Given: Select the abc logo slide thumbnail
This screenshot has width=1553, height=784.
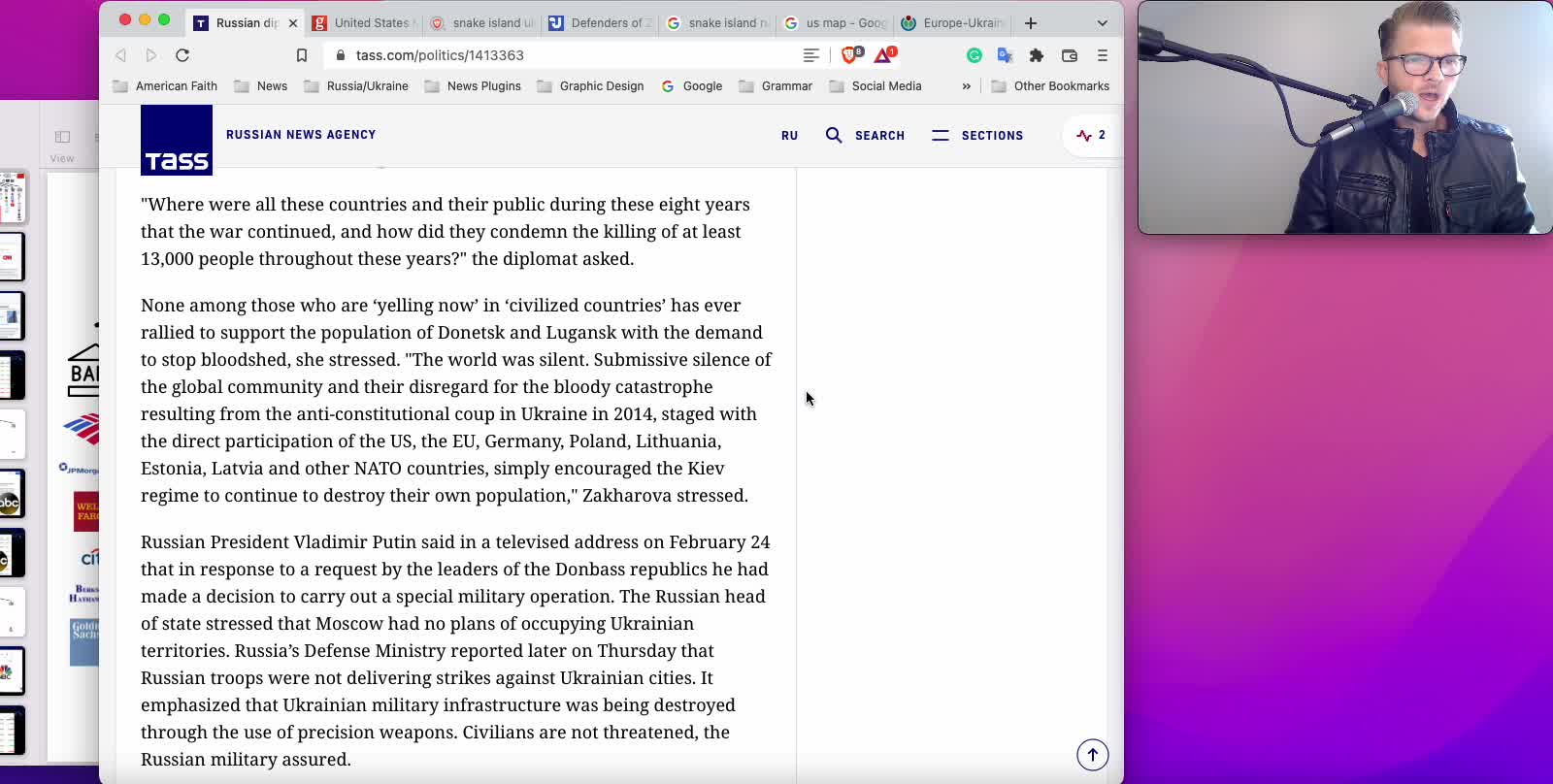Looking at the screenshot, I should (x=12, y=494).
